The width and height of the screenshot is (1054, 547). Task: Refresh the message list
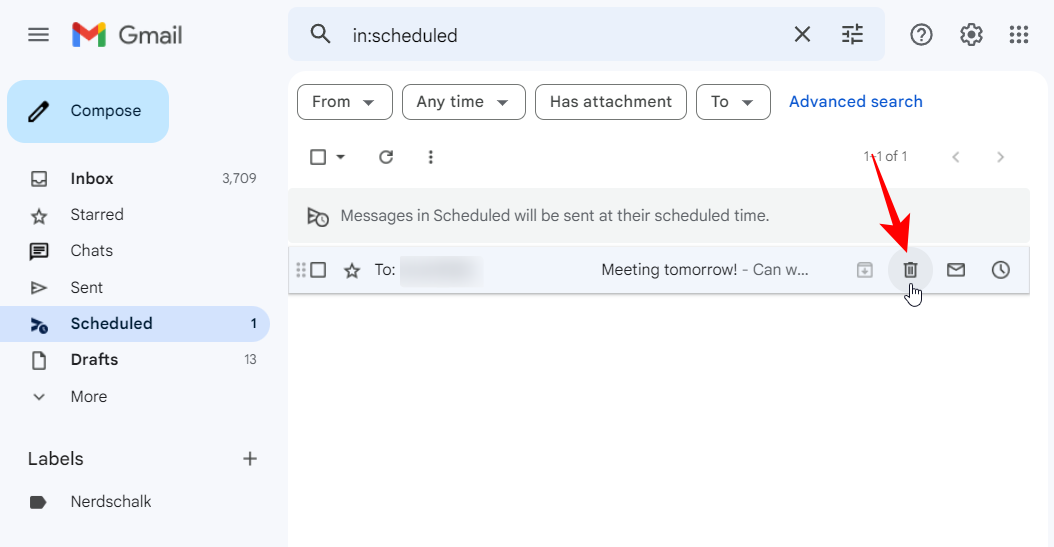pyautogui.click(x=386, y=157)
